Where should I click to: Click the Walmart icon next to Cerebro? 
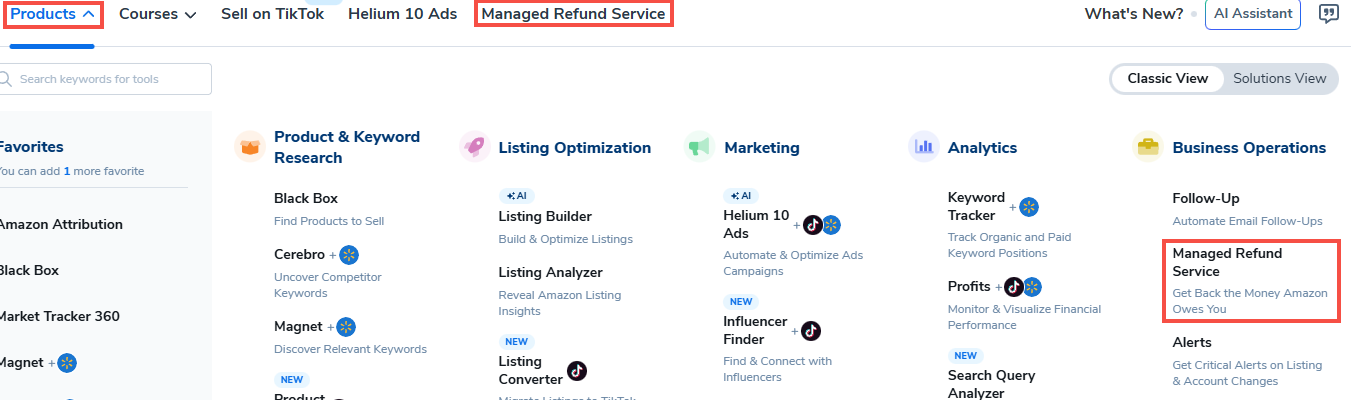pyautogui.click(x=349, y=254)
